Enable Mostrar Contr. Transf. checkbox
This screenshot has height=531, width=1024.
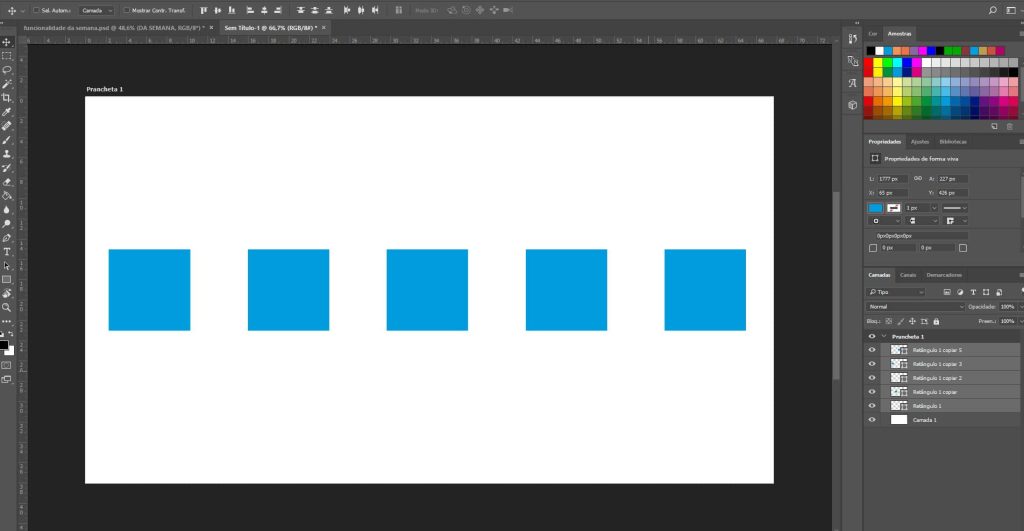pos(127,10)
